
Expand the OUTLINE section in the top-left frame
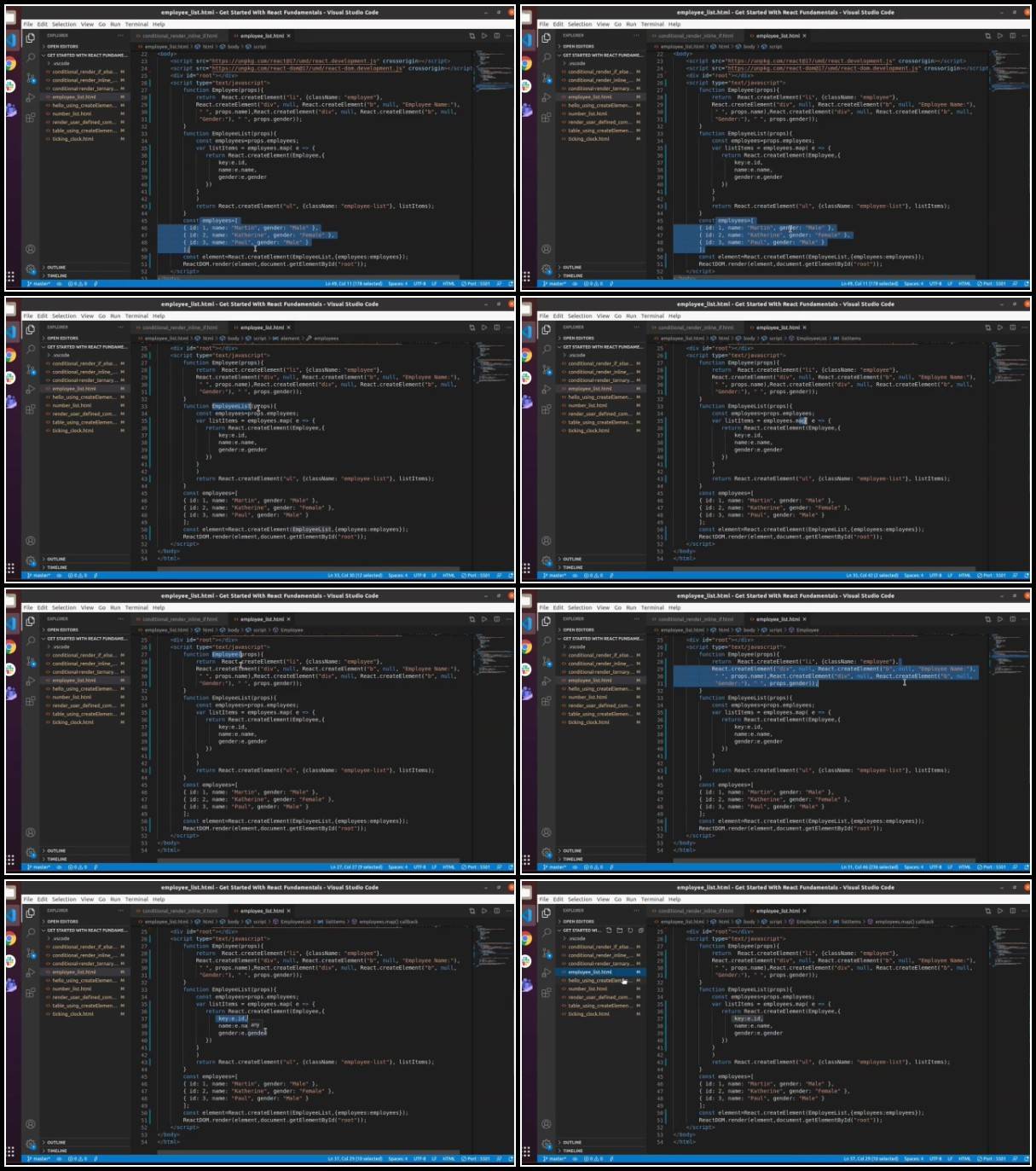(x=56, y=268)
